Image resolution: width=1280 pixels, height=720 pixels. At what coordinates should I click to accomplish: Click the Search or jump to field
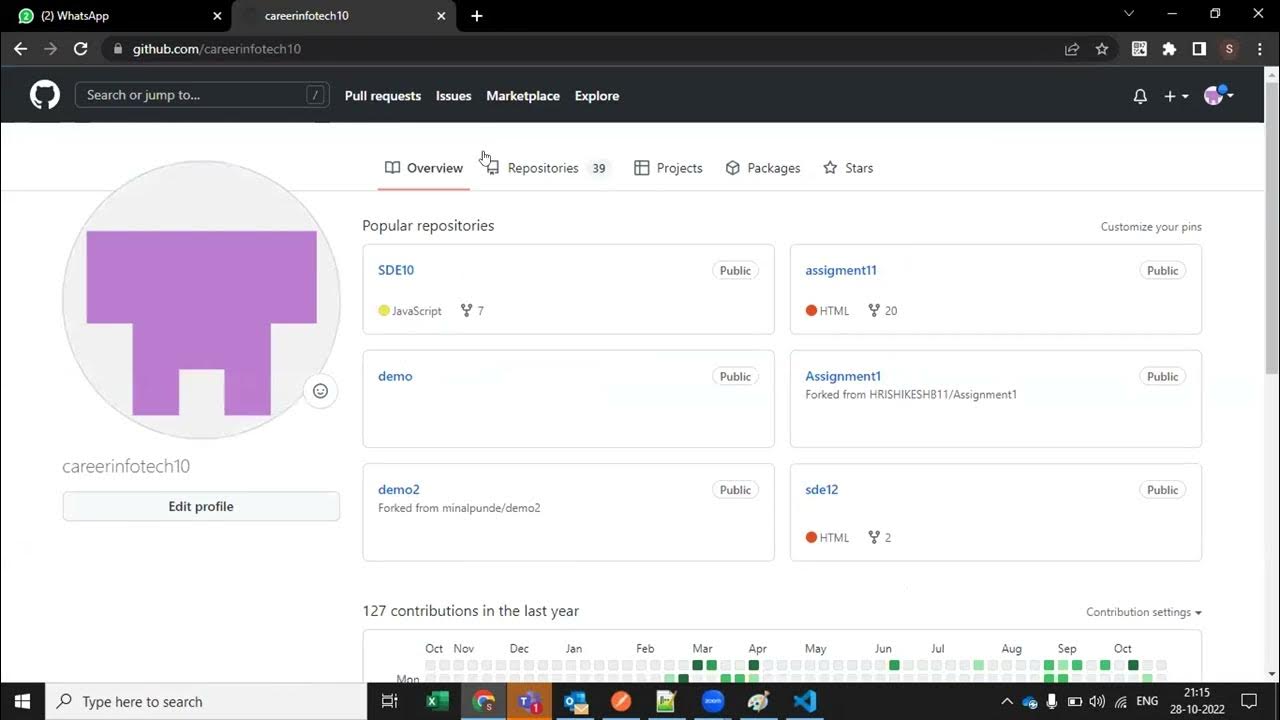tap(202, 95)
